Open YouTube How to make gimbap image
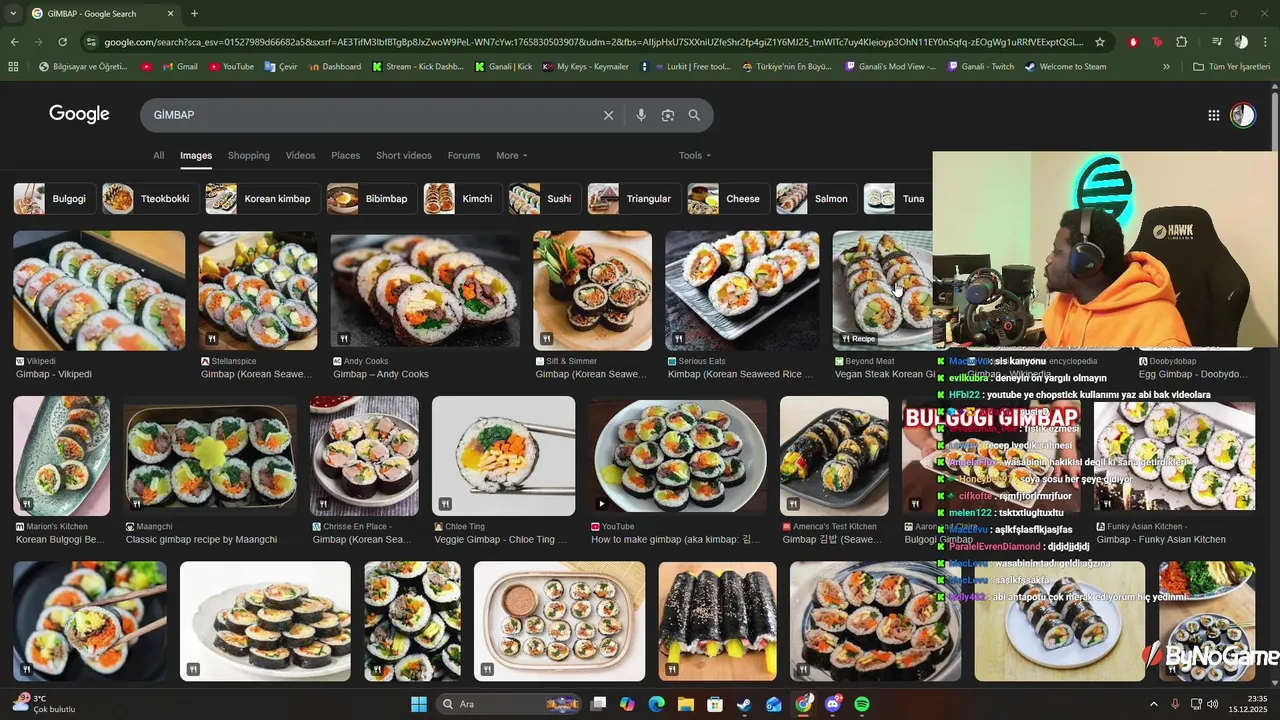This screenshot has height=720, width=1280. 678,456
